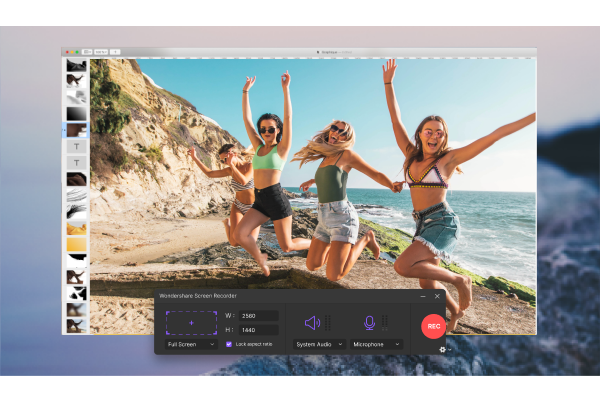Click the green full-screen window button
The width and height of the screenshot is (600, 402).
click(x=77, y=51)
